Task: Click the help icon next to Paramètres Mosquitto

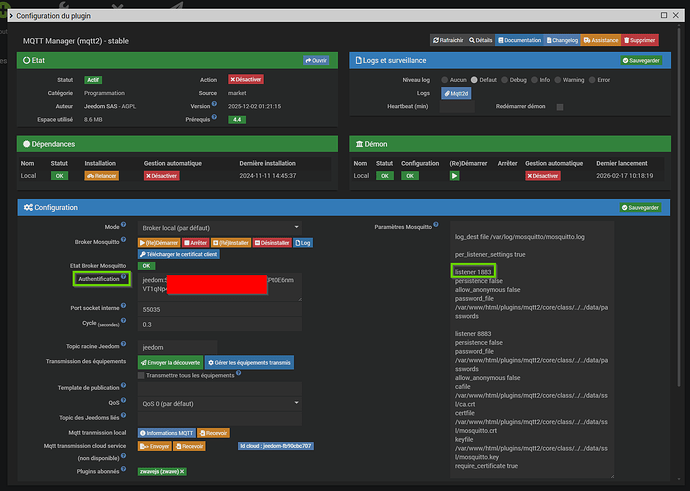Action: point(436,227)
